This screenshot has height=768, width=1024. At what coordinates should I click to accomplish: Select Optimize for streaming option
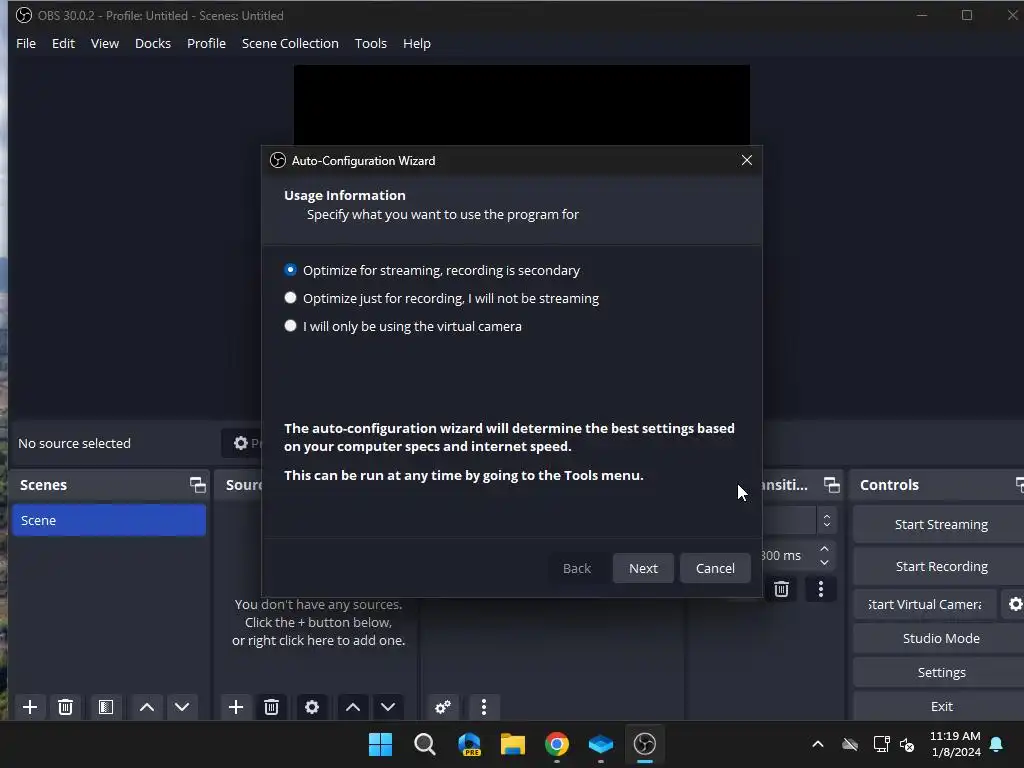[432, 270]
